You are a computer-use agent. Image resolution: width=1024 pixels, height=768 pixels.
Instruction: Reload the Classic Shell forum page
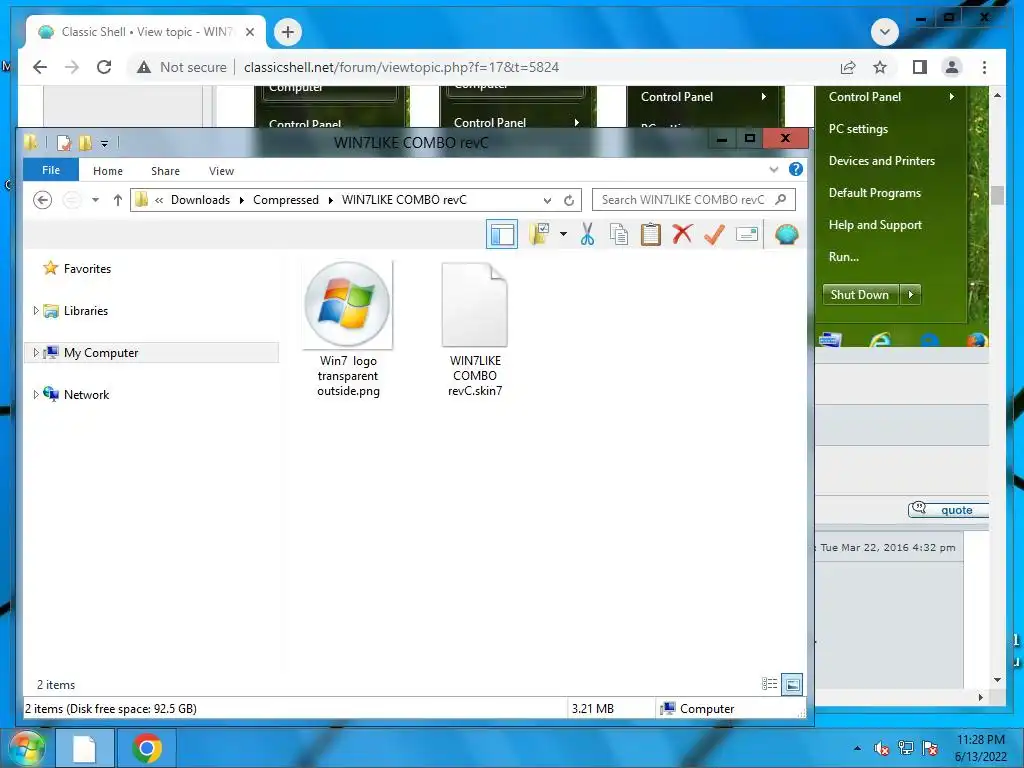coord(104,67)
